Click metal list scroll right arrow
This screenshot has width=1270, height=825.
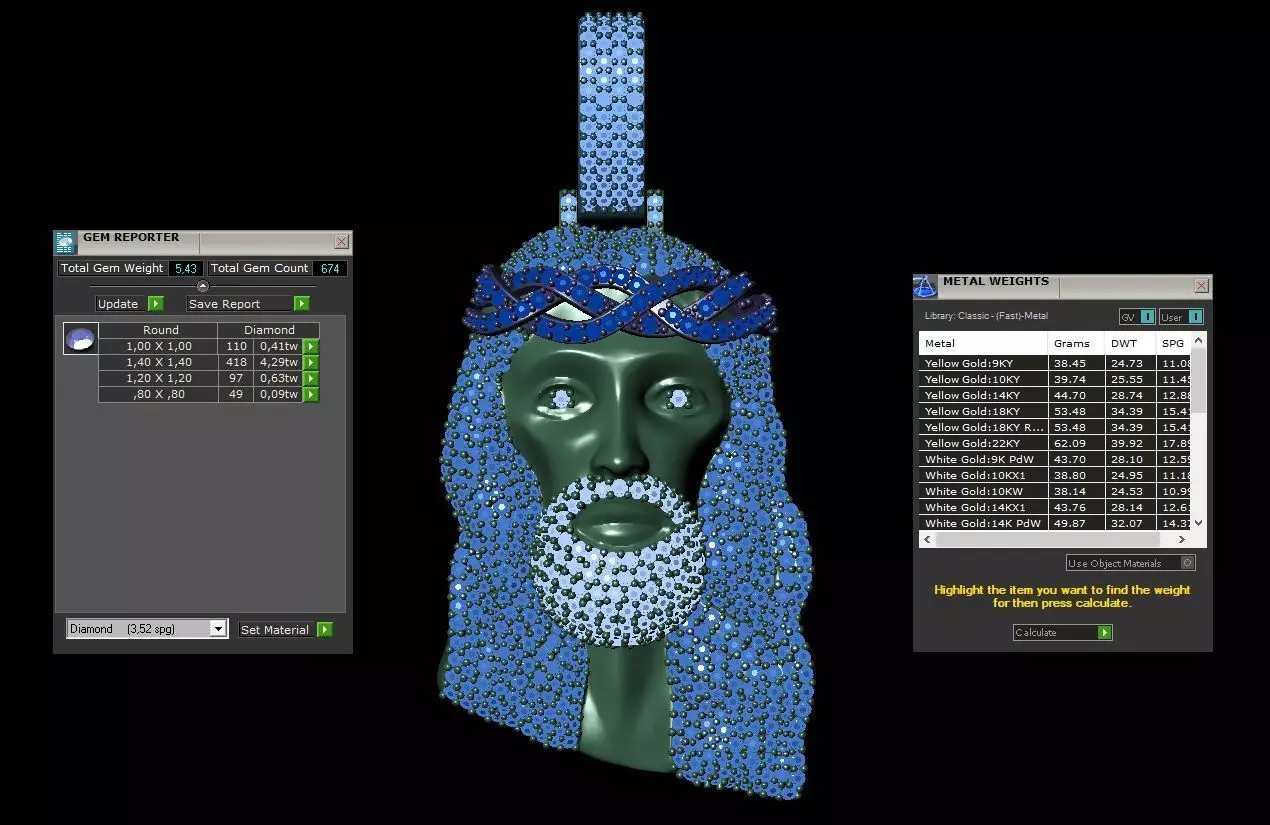point(1184,539)
